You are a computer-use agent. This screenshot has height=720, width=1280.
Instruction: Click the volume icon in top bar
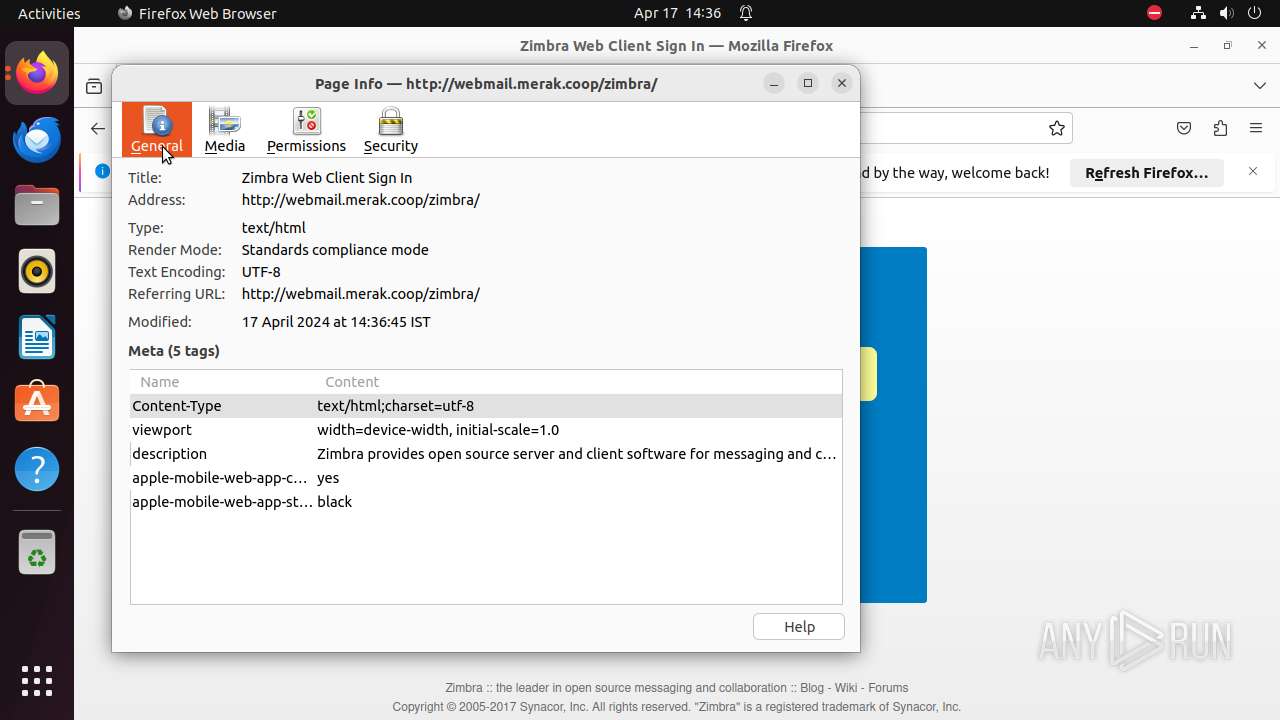click(x=1228, y=13)
